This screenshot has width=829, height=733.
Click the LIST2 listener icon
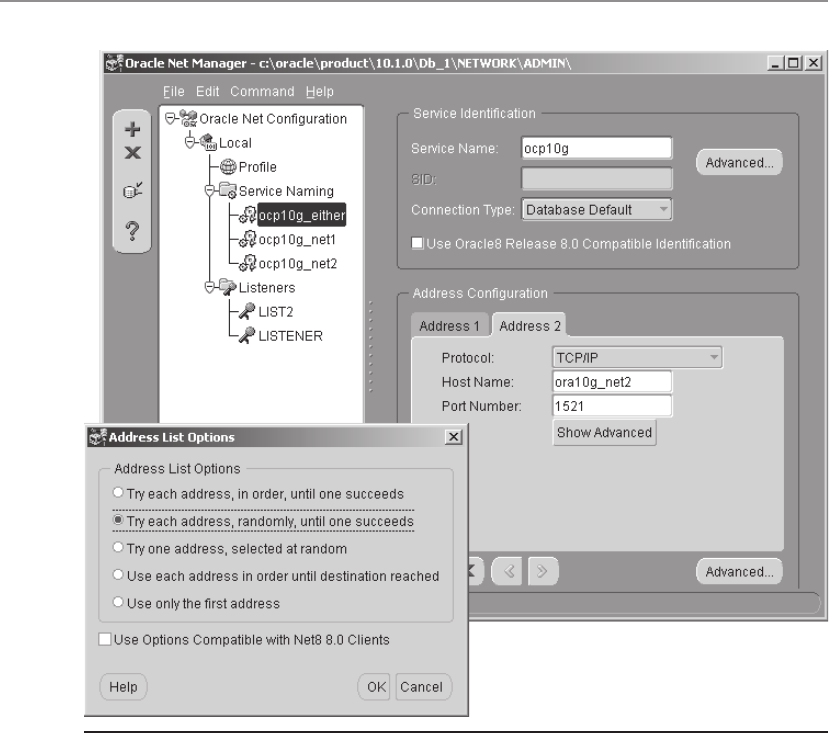(x=247, y=311)
